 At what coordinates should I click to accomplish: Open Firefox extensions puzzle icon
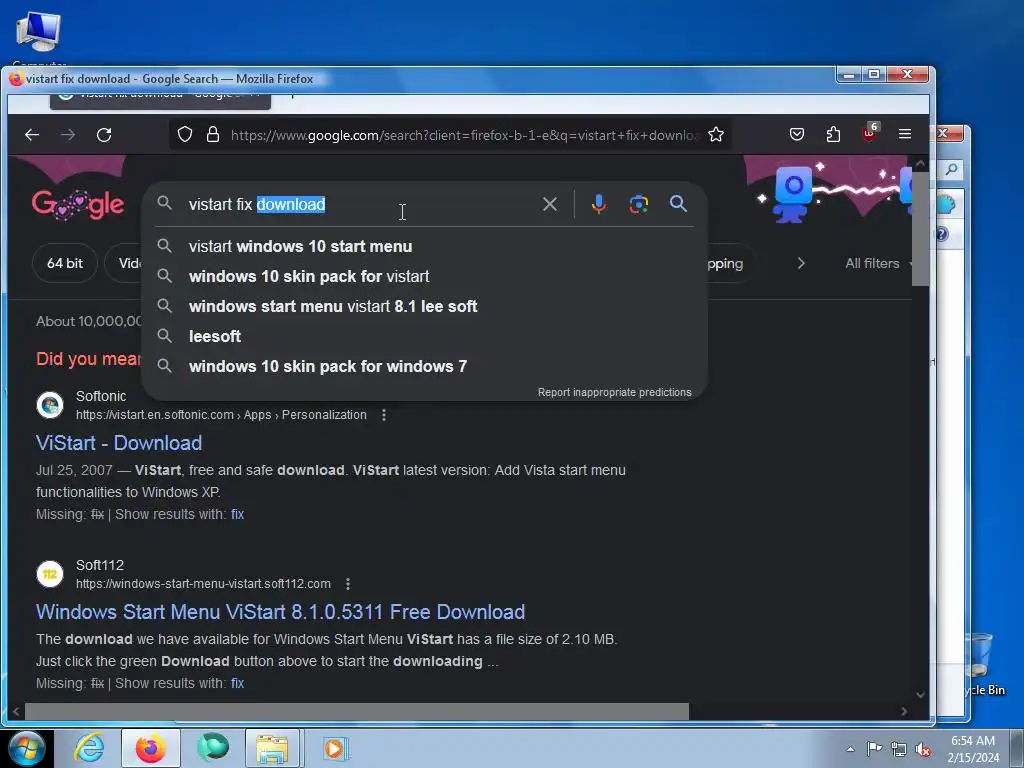[833, 135]
